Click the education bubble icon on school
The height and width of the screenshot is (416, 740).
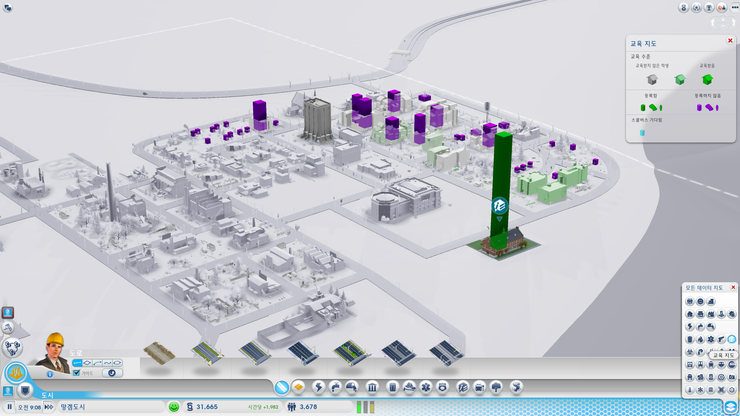(x=499, y=205)
